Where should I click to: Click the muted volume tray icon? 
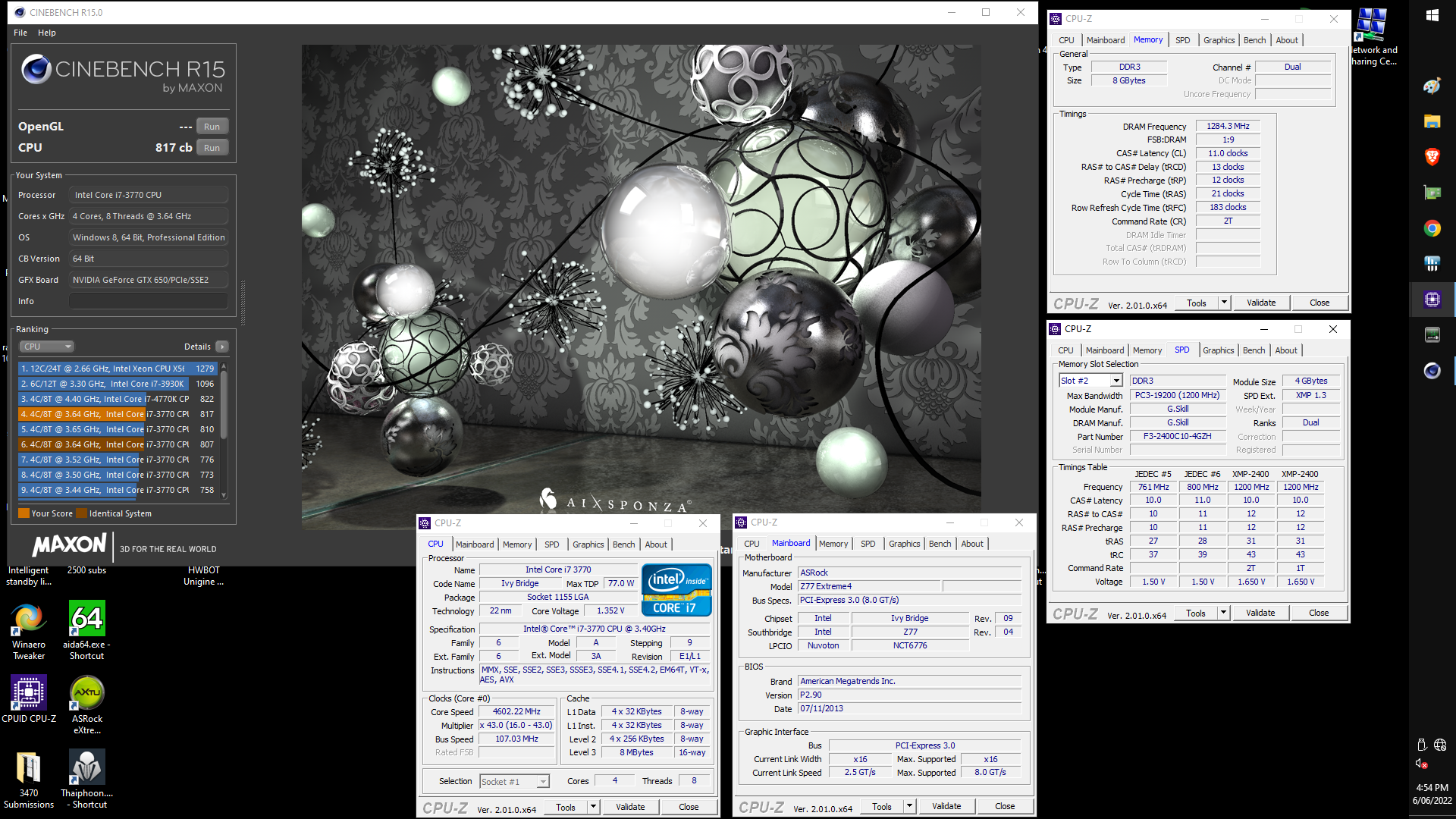coord(1422,764)
